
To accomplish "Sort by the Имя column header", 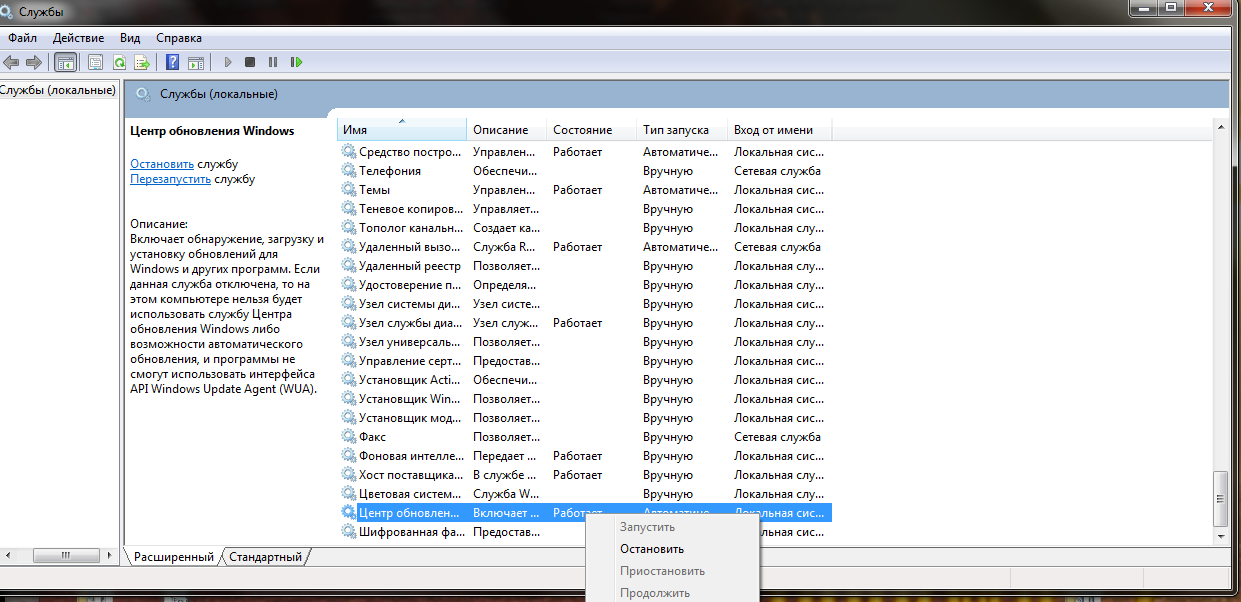I will click(402, 130).
